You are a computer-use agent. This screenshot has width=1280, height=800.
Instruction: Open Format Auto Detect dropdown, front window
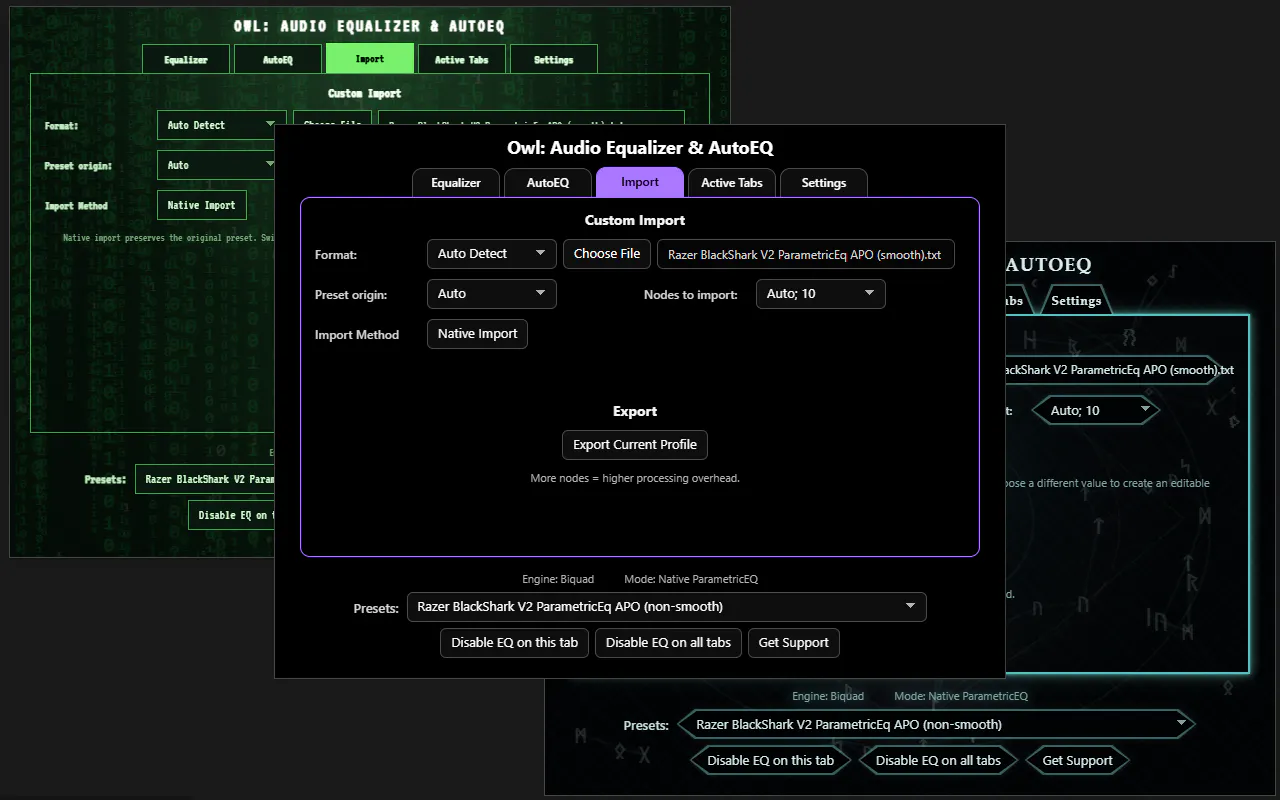click(492, 254)
